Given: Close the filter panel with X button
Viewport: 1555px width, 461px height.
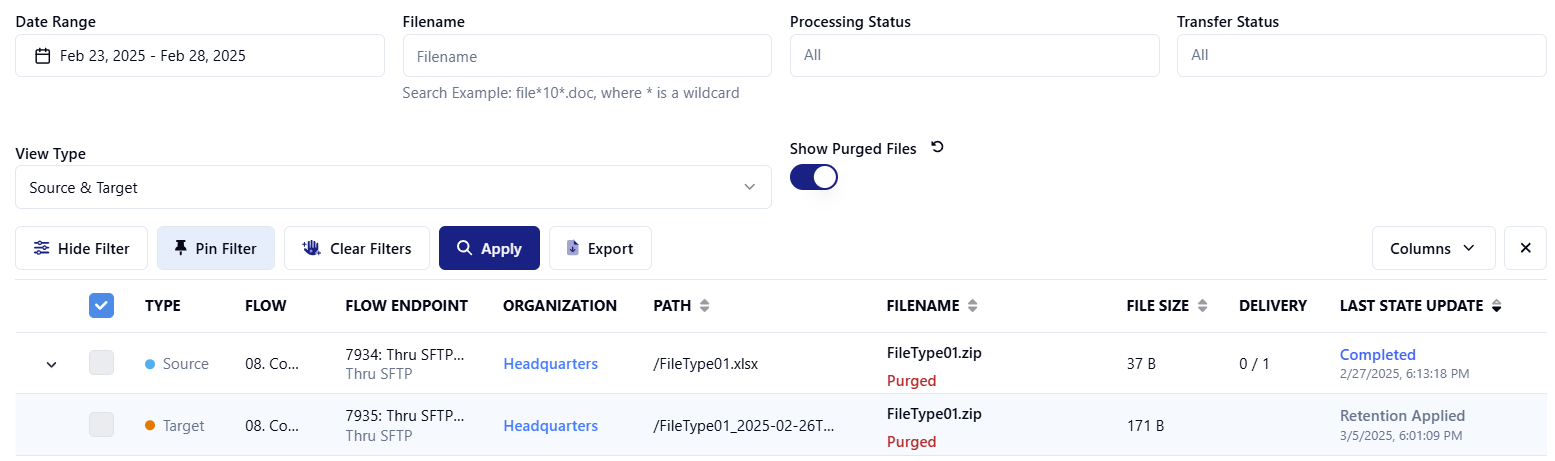Looking at the screenshot, I should click(x=1525, y=248).
